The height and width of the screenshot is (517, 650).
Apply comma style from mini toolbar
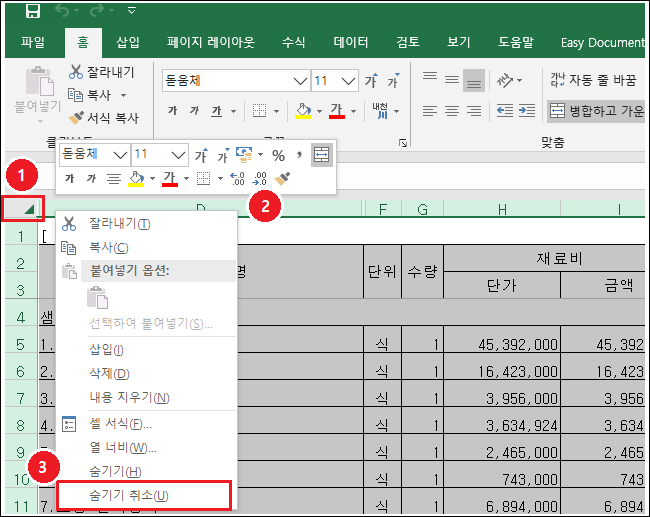[299, 155]
